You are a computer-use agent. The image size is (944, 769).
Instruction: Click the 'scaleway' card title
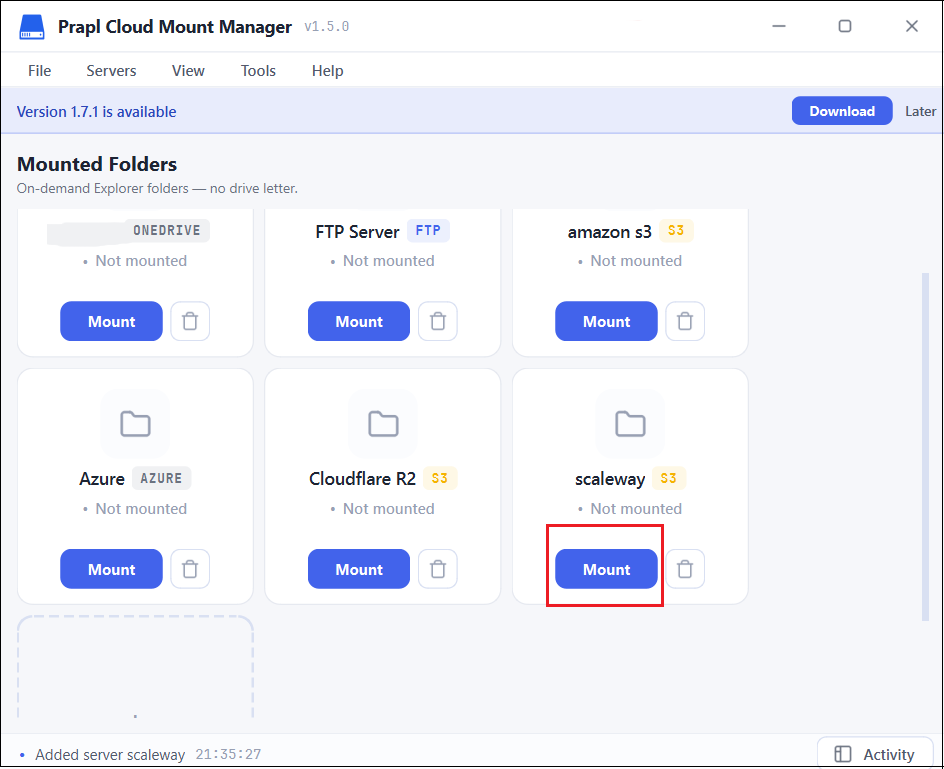point(610,479)
